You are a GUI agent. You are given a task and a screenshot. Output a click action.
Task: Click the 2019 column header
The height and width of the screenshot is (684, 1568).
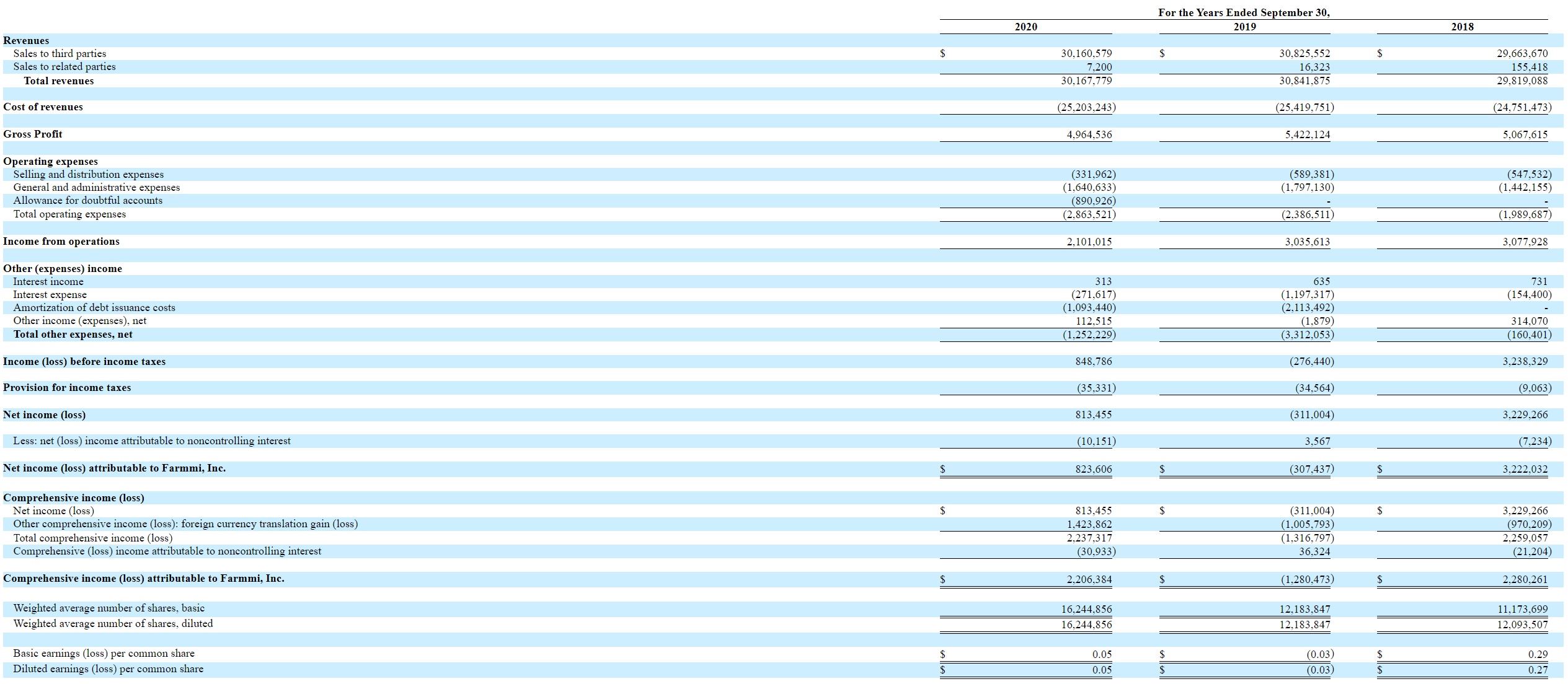click(1244, 27)
